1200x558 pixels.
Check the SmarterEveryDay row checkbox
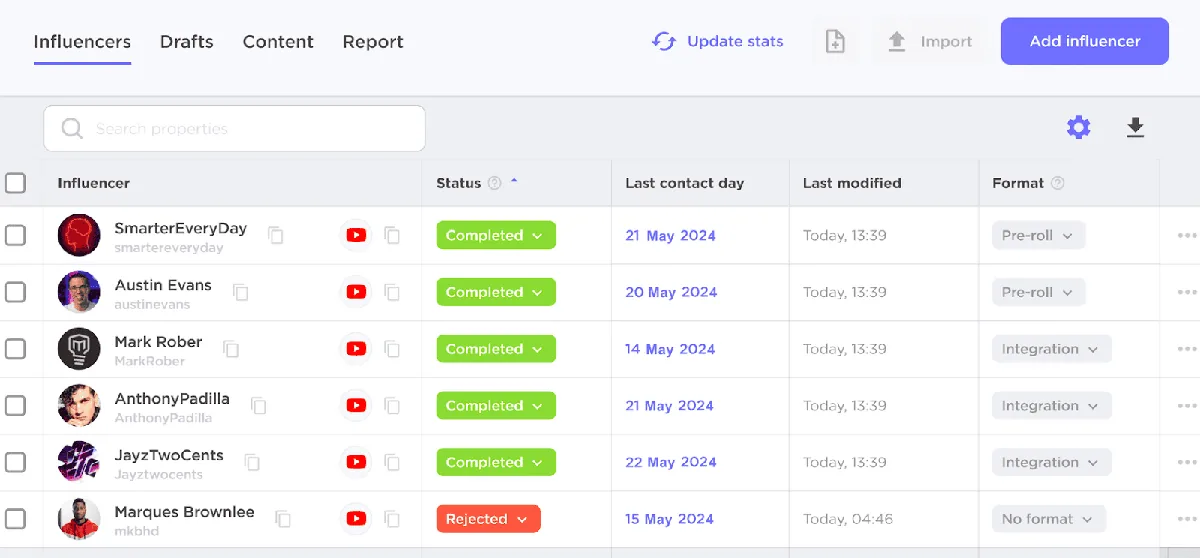(15, 235)
